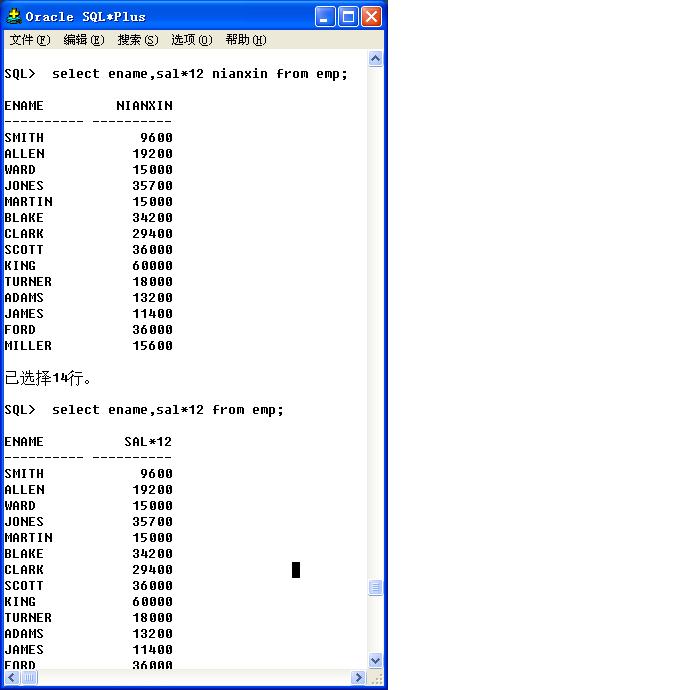Click the second query without alias
This screenshot has height=690, width=683.
pos(168,410)
